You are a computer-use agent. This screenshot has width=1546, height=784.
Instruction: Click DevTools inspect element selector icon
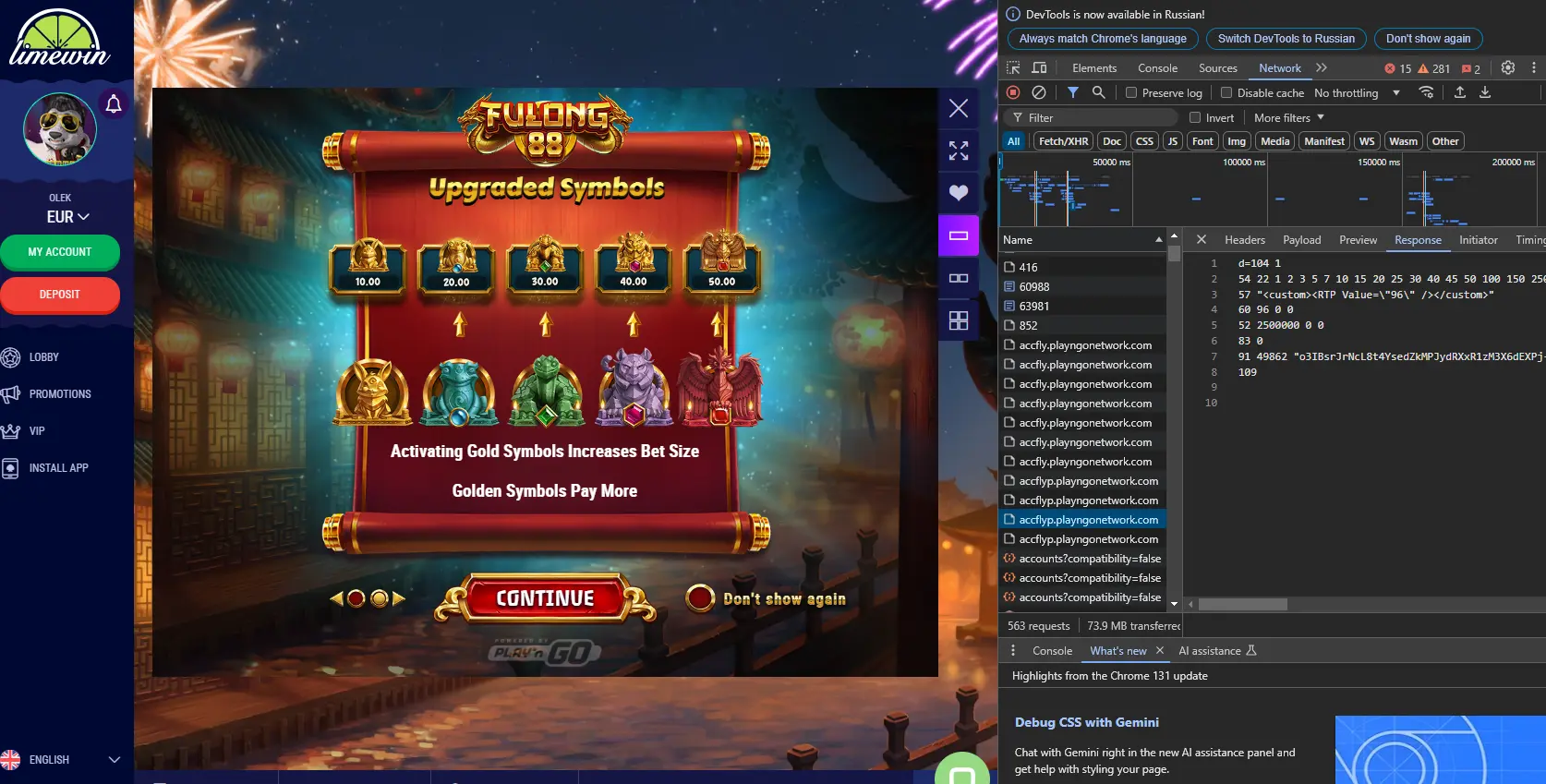pyautogui.click(x=1013, y=68)
